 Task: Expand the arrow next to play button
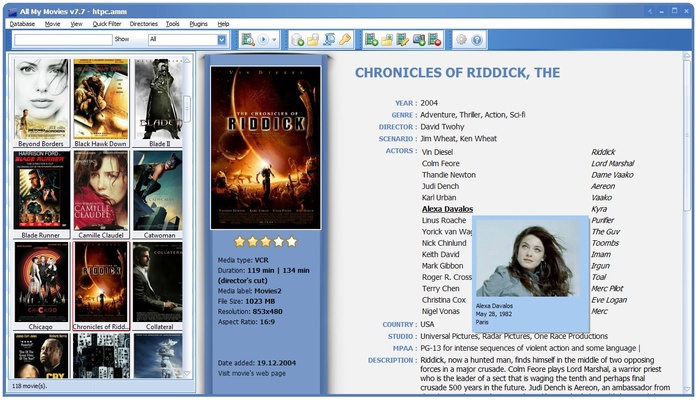tap(275, 40)
